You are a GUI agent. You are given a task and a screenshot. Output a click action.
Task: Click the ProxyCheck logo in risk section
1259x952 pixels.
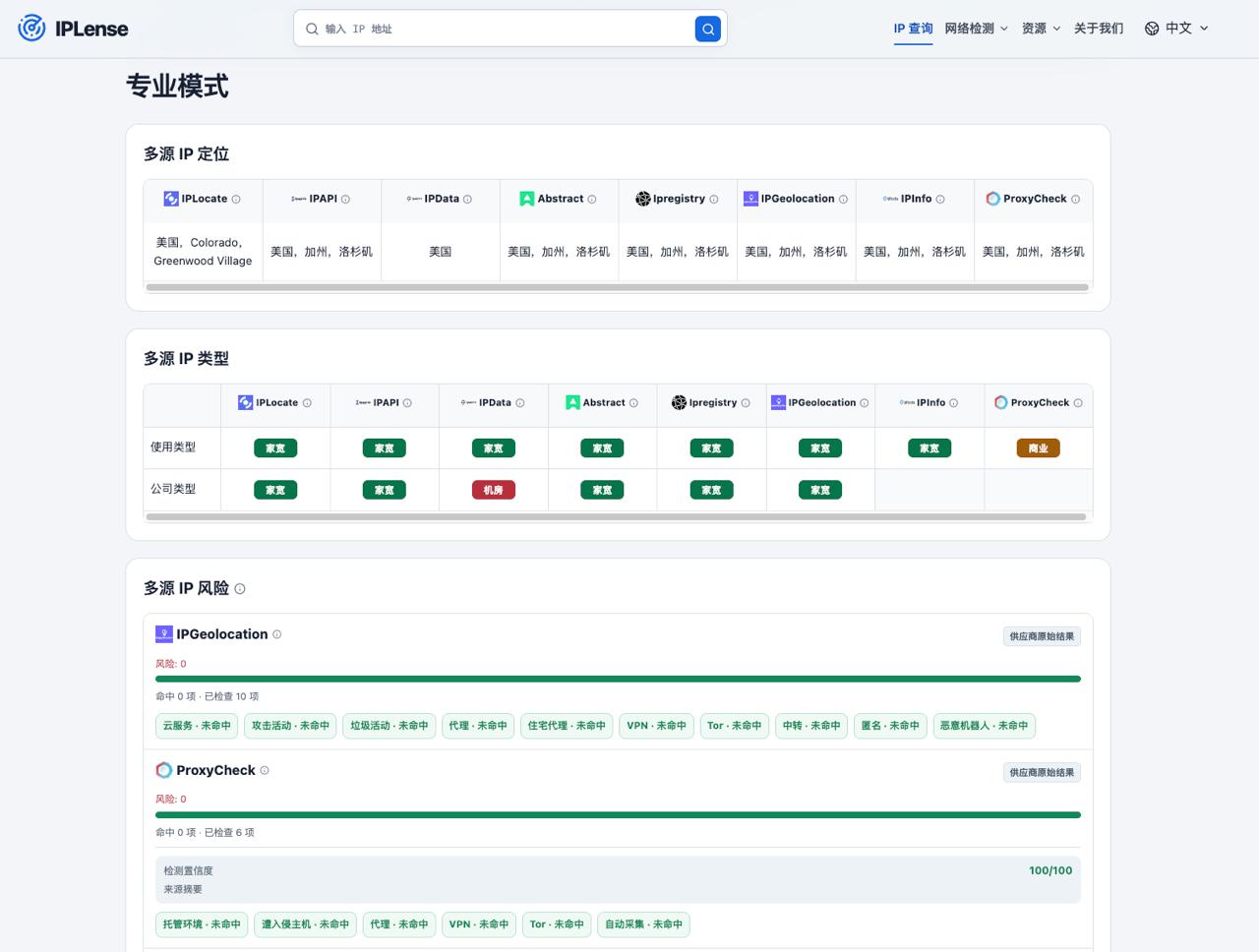click(164, 770)
